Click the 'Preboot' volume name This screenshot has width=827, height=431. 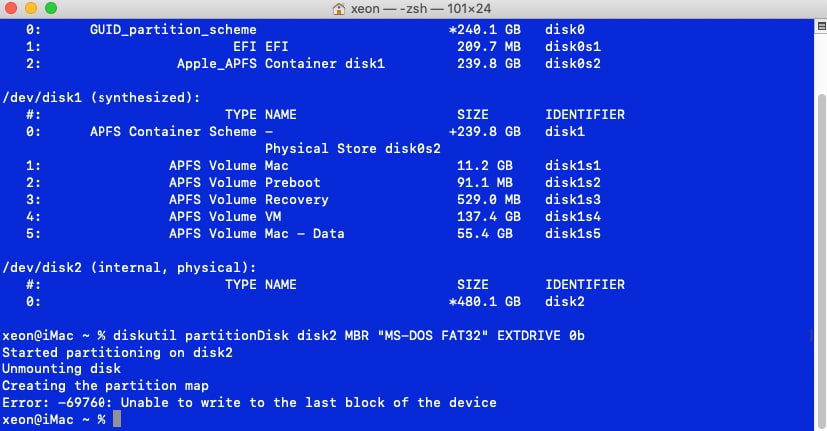pos(293,183)
